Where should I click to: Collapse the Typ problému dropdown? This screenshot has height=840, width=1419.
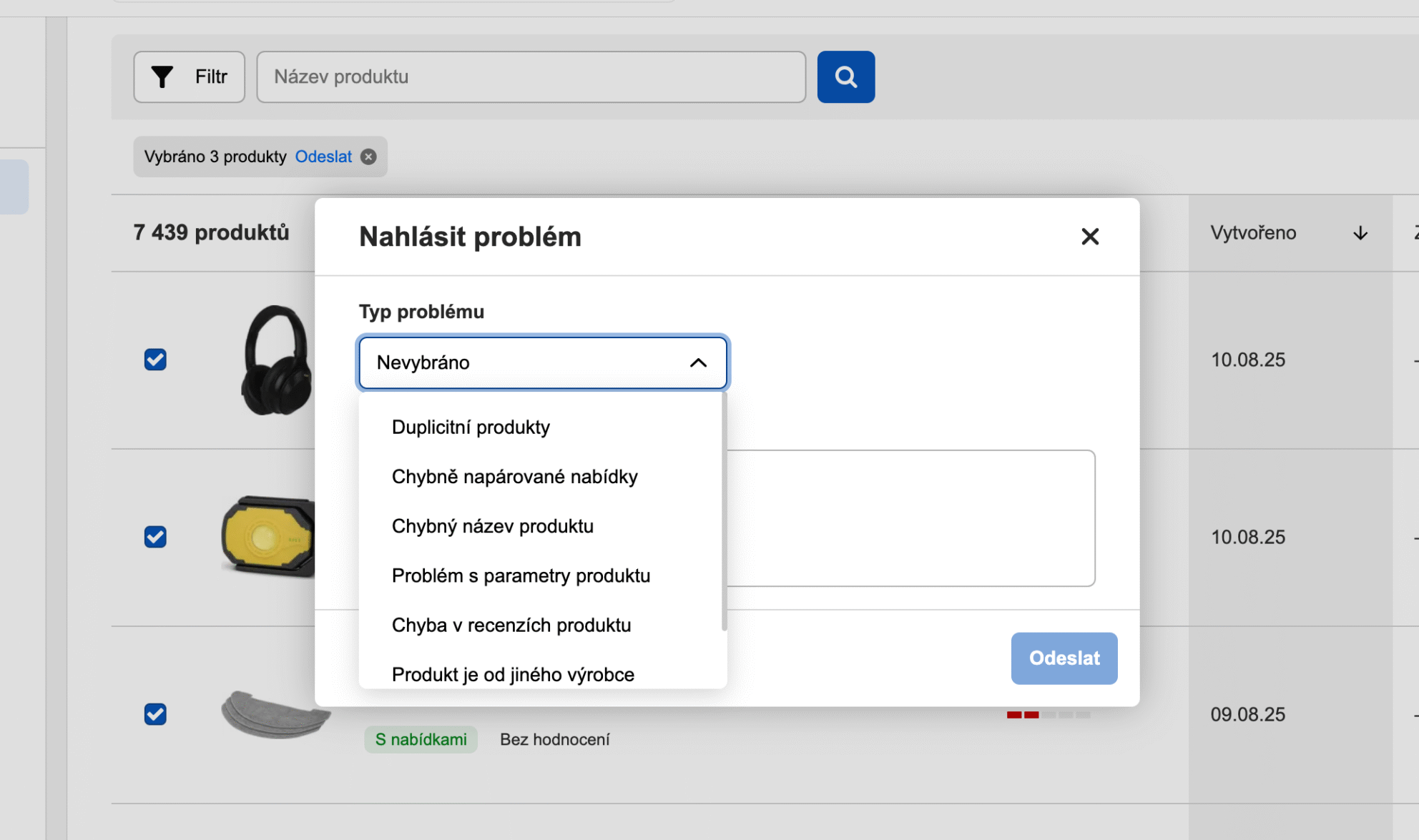click(697, 362)
